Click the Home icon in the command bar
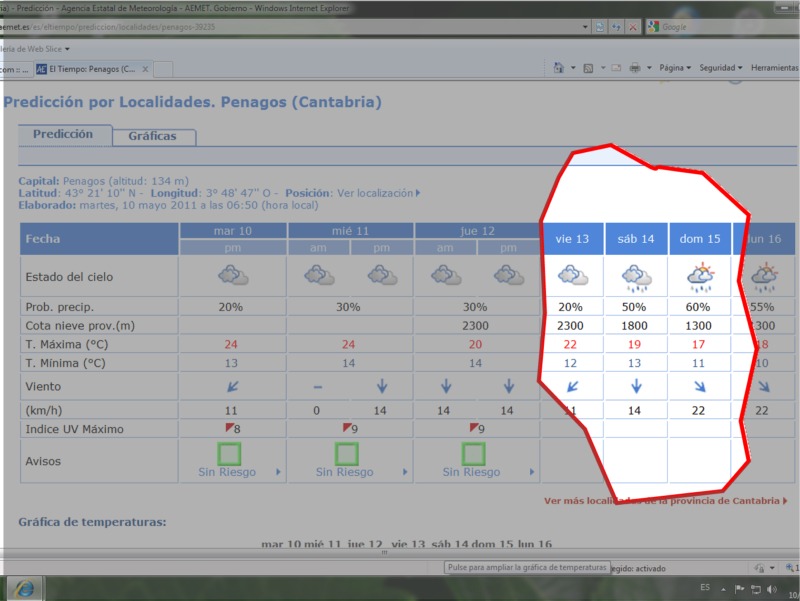This screenshot has height=601, width=800. click(x=559, y=68)
